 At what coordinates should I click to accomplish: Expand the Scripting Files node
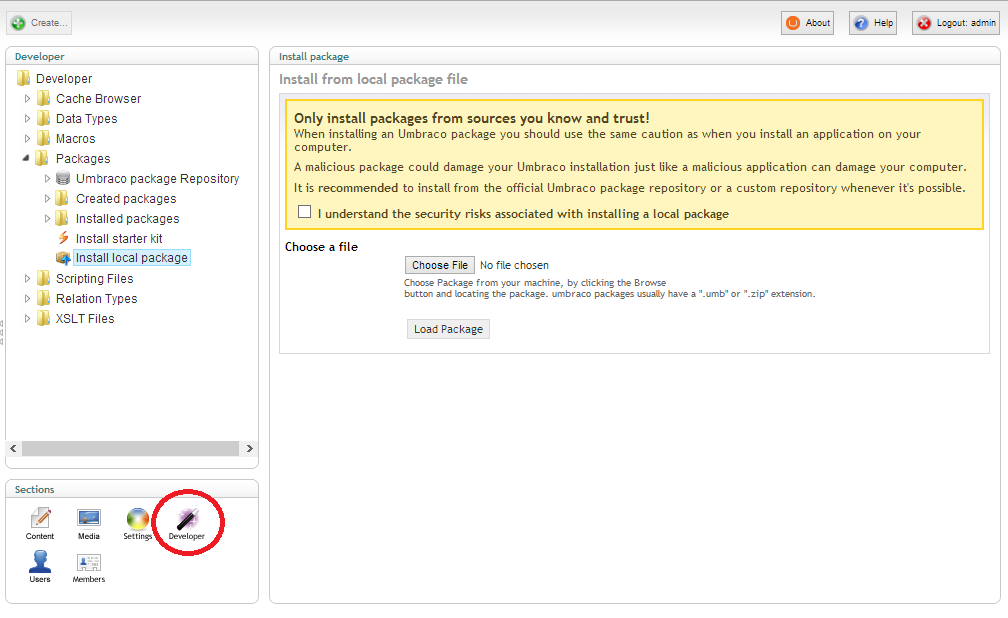tap(27, 278)
